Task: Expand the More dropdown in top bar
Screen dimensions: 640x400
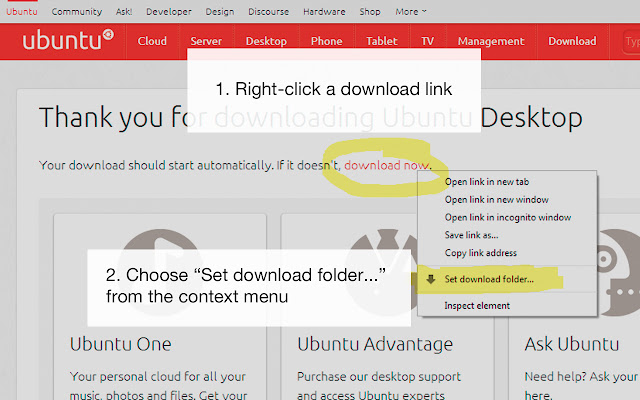Action: (411, 12)
